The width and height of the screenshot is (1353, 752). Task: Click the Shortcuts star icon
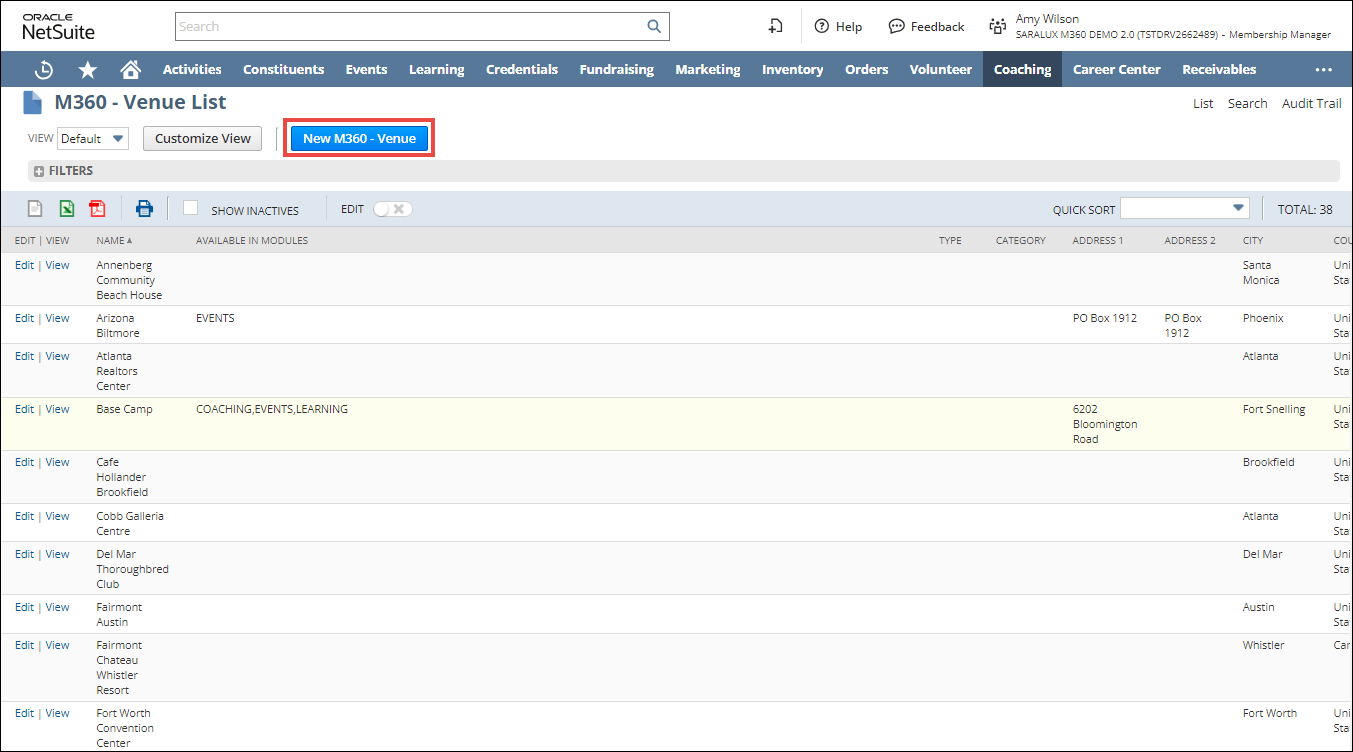click(x=88, y=70)
